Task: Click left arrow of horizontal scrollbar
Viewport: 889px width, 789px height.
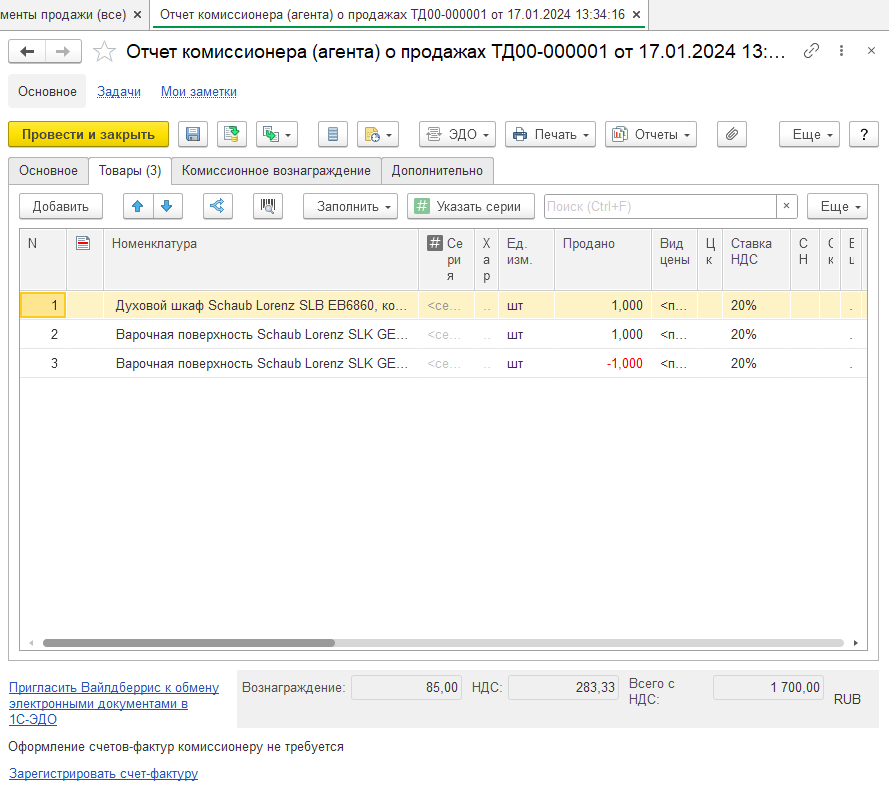Action: [x=31, y=643]
